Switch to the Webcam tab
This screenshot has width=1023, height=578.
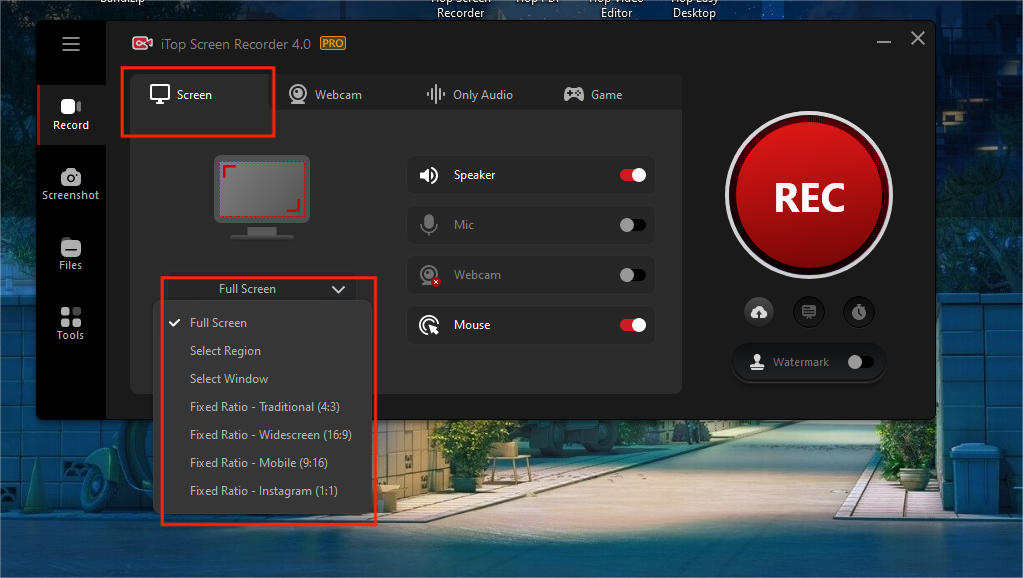coord(326,93)
